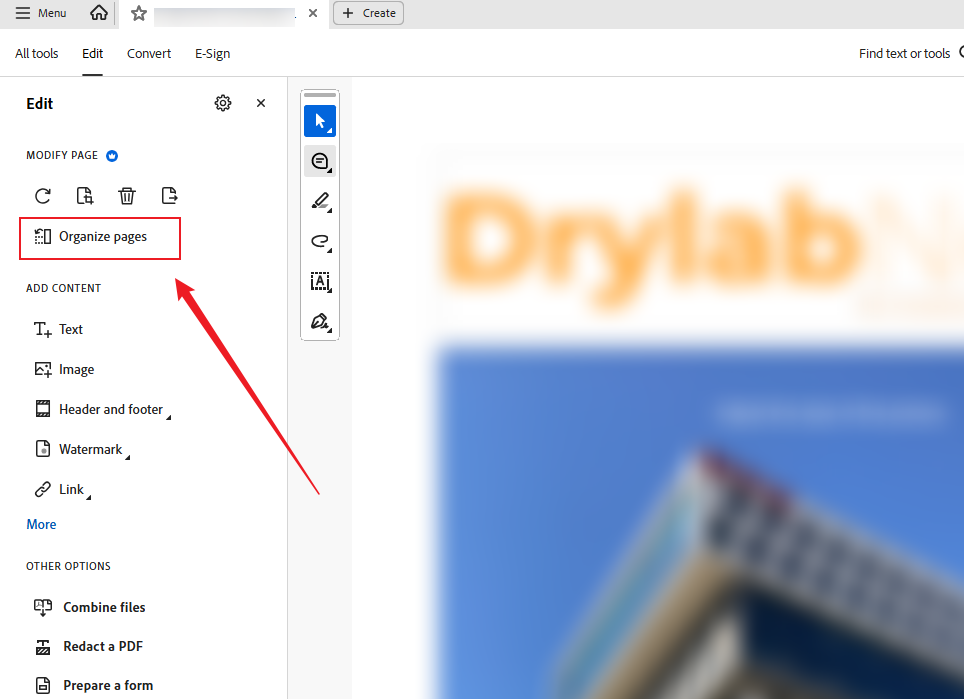Delete a page with the trash icon
This screenshot has height=699, width=964.
(126, 195)
